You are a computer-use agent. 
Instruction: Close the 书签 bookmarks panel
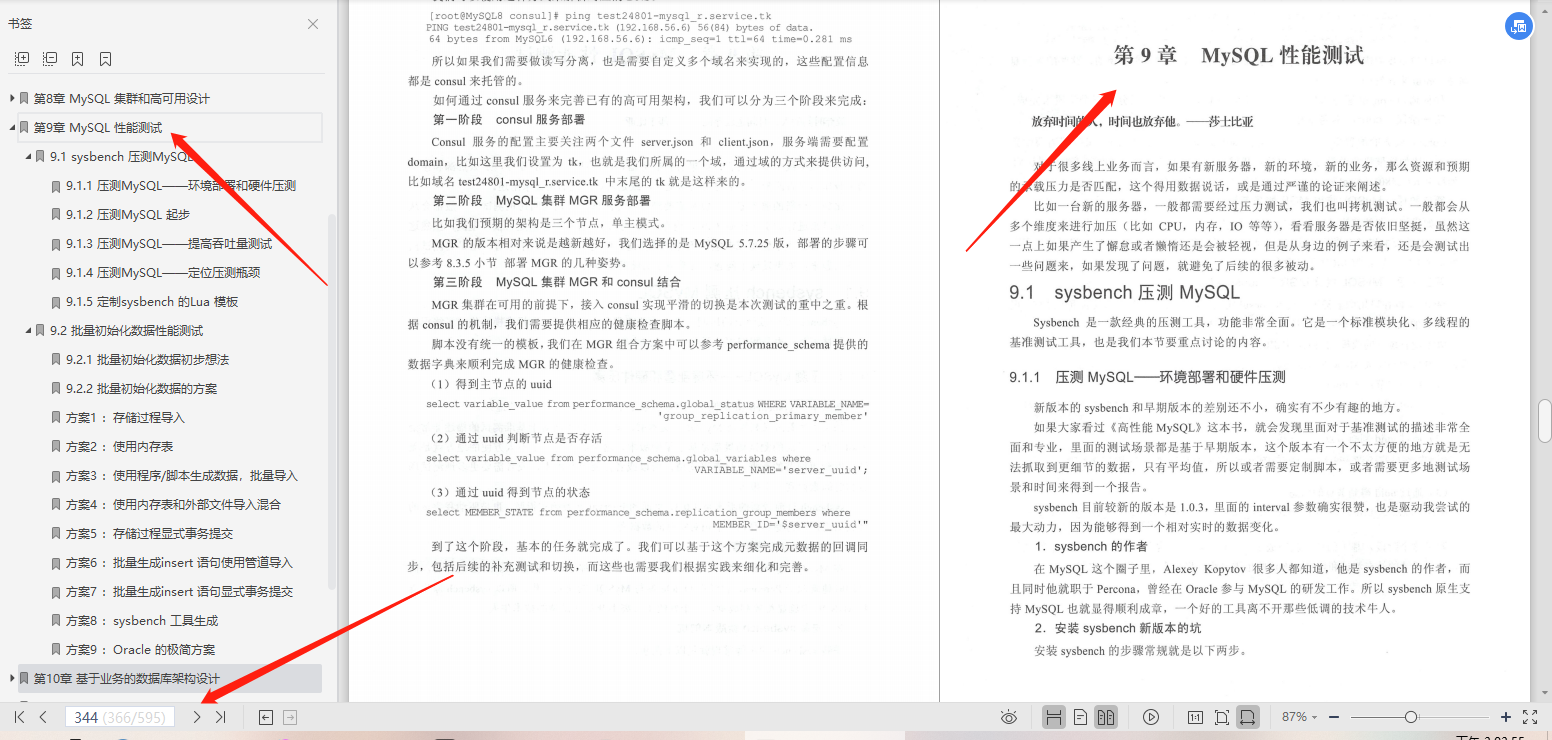(313, 24)
